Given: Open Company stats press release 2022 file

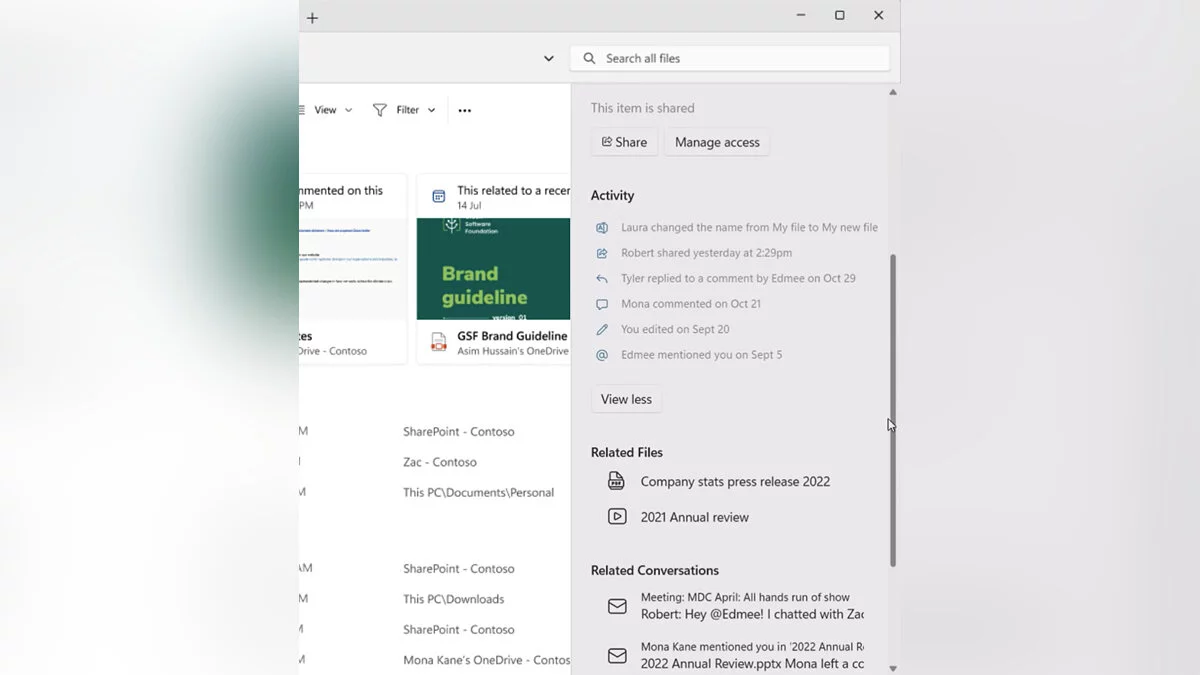Looking at the screenshot, I should click(x=735, y=481).
